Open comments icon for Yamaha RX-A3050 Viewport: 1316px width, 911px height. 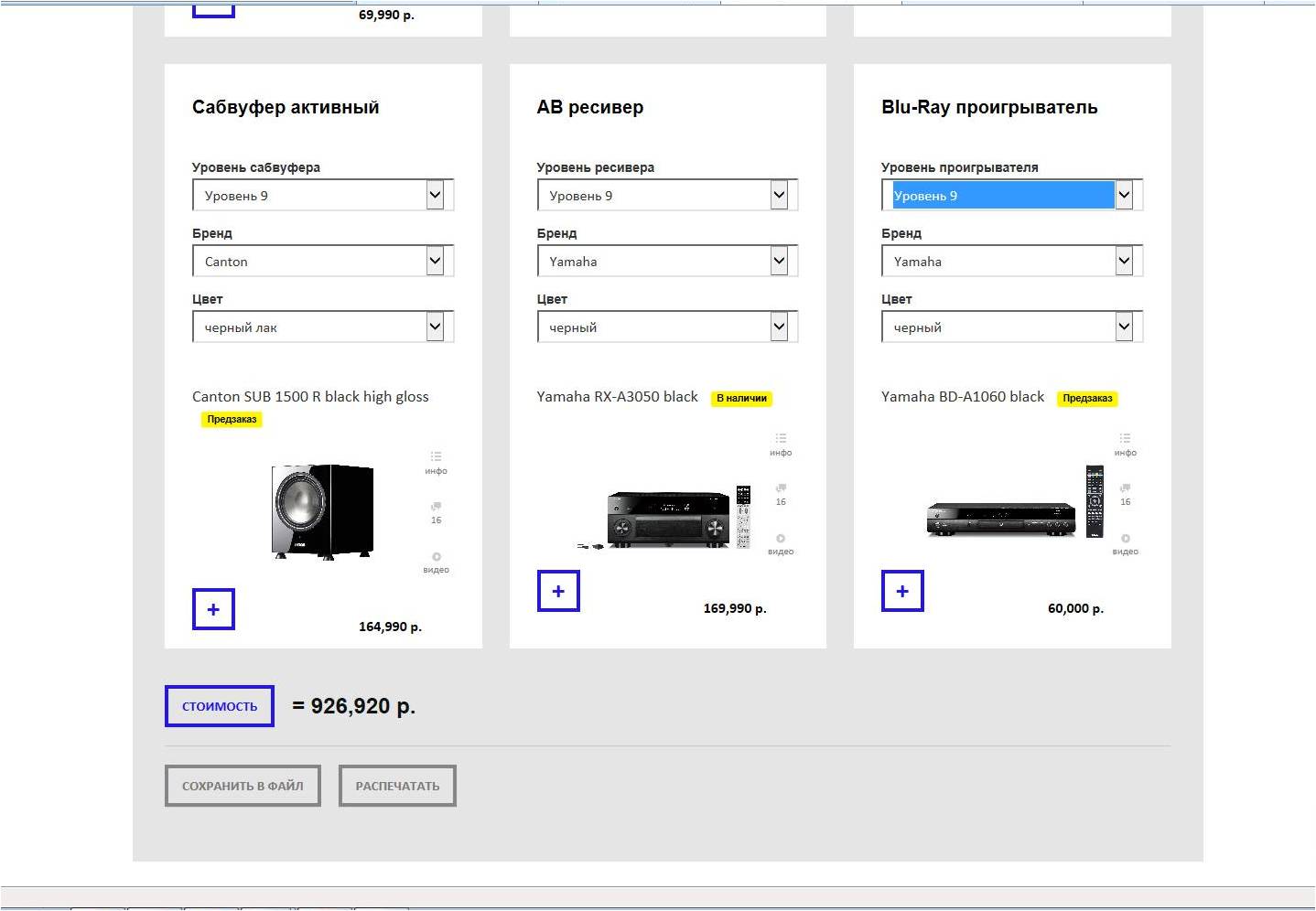(781, 494)
